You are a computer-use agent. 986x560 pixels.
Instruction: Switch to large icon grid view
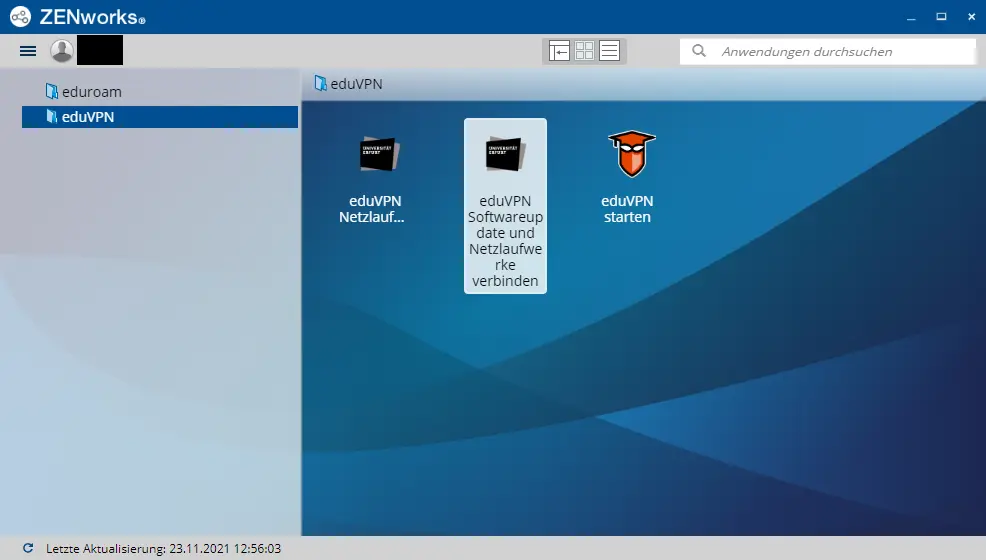(x=585, y=51)
